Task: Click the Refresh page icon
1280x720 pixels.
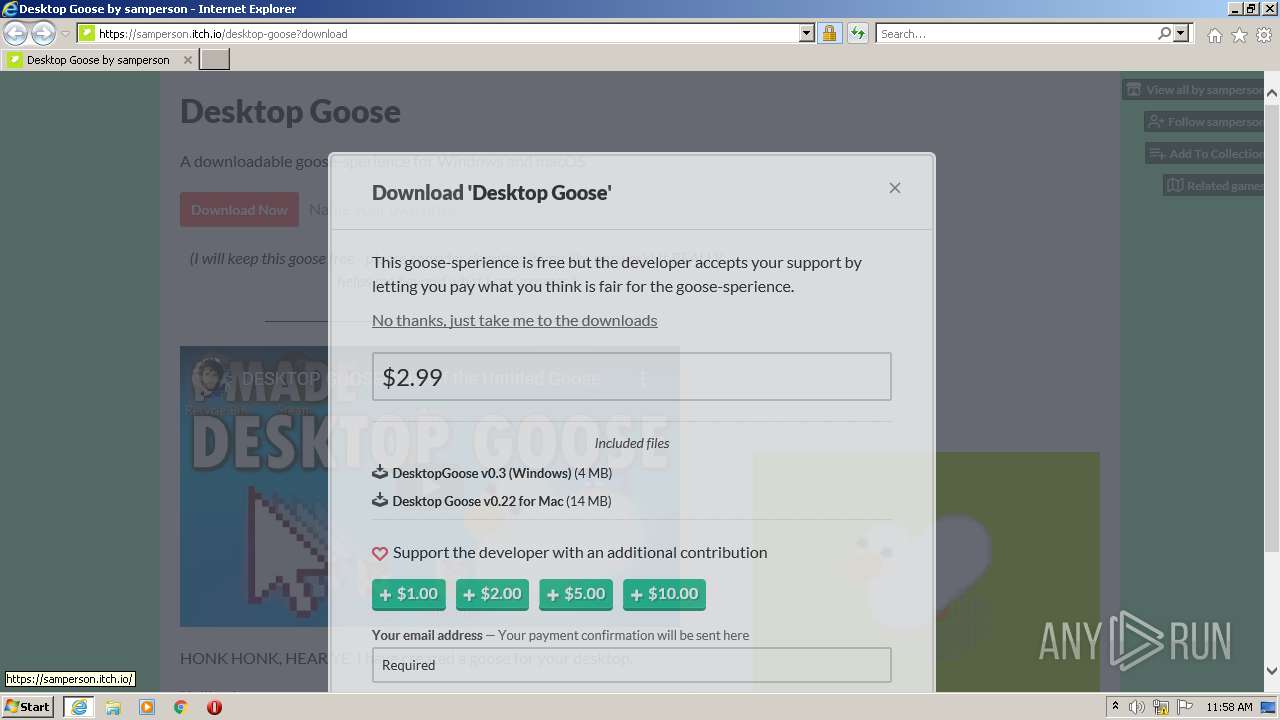Action: click(x=857, y=33)
